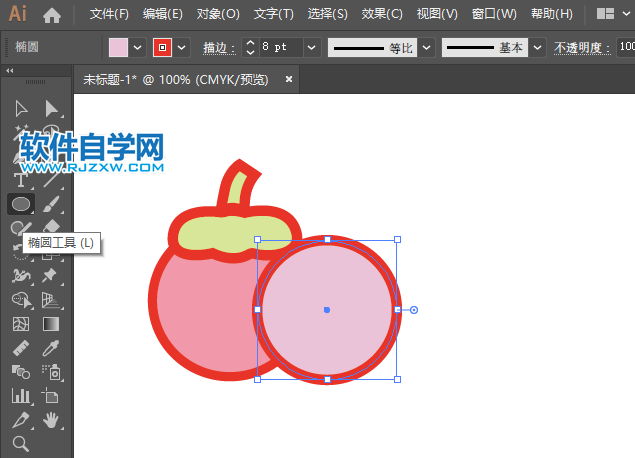Open the 视图(V) menu
Viewport: 635px width, 458px height.
coord(437,14)
